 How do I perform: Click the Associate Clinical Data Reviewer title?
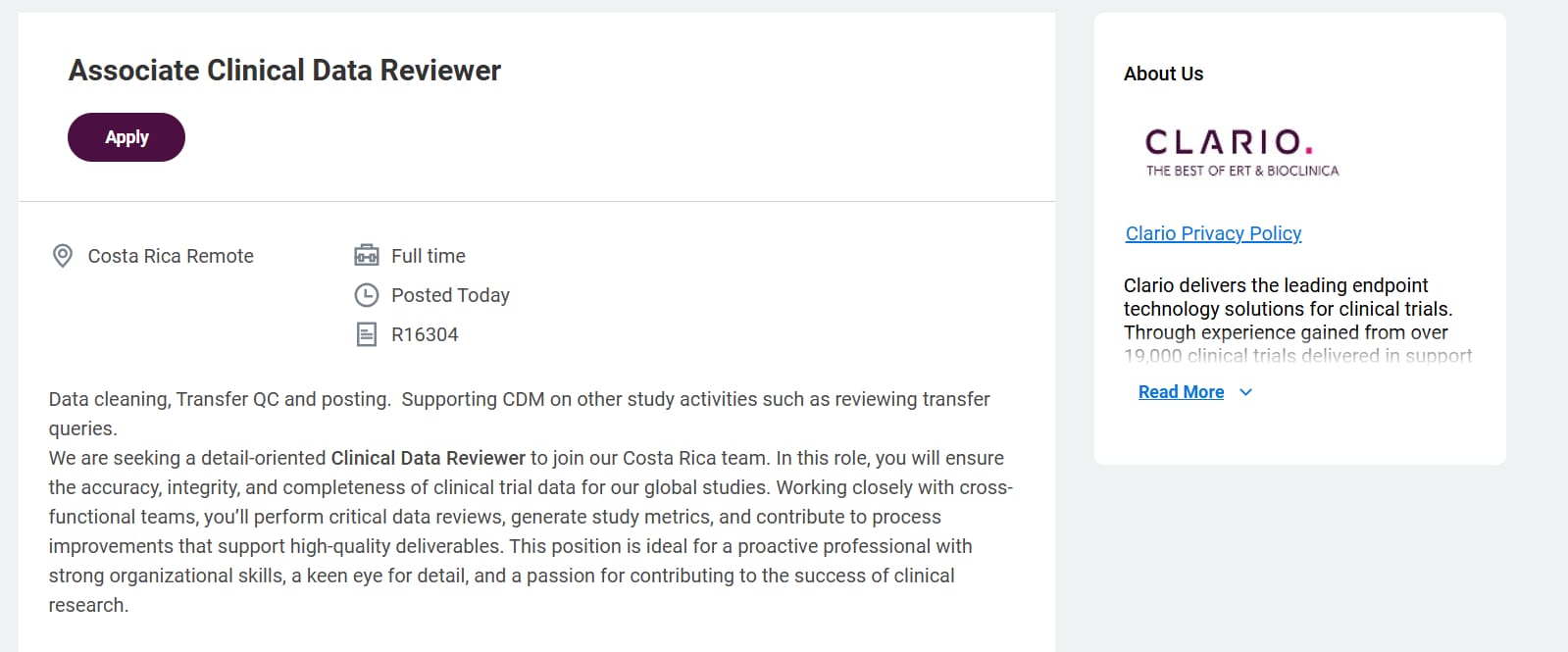(x=284, y=71)
